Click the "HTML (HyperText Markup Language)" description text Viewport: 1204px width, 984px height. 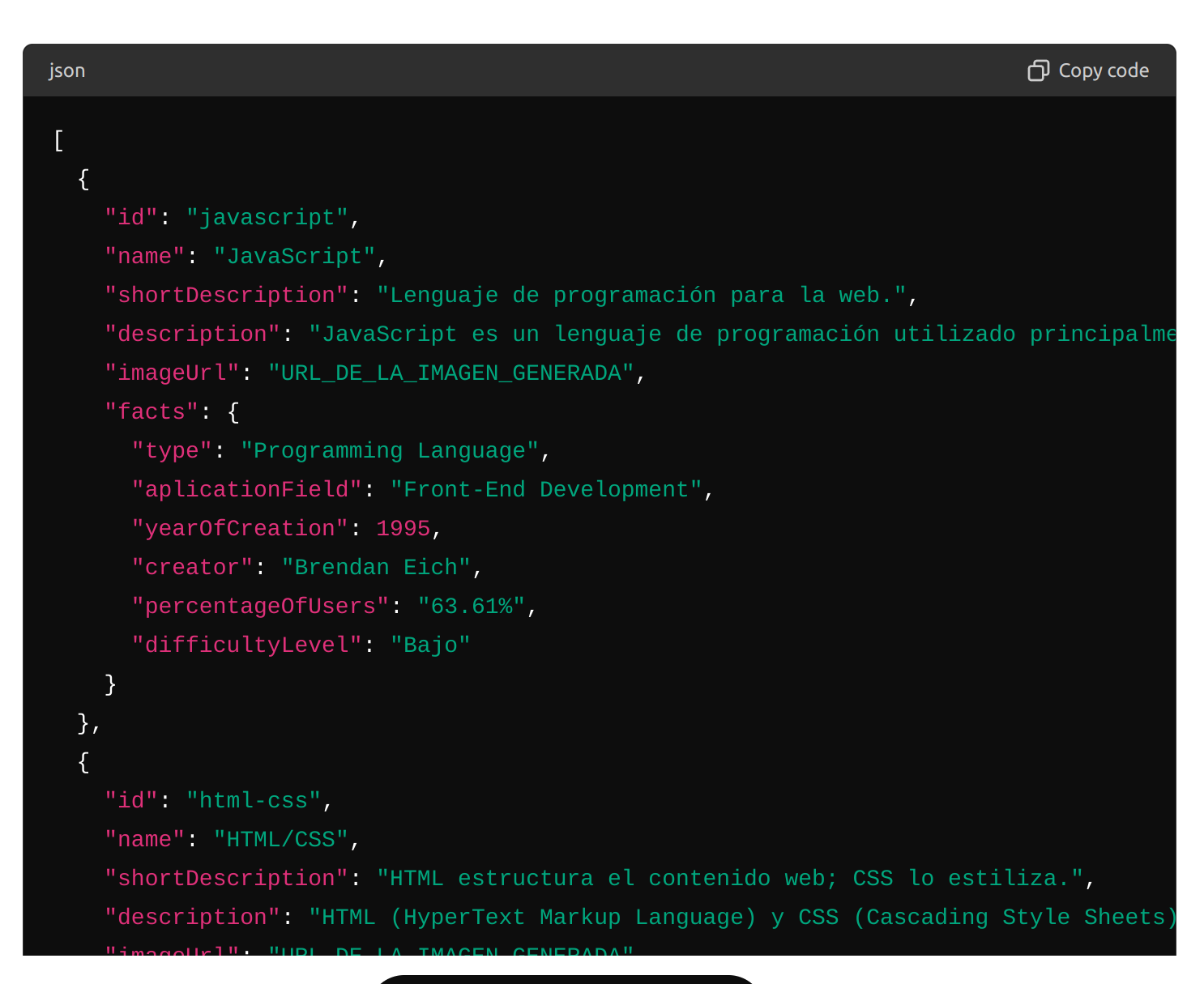(532, 918)
